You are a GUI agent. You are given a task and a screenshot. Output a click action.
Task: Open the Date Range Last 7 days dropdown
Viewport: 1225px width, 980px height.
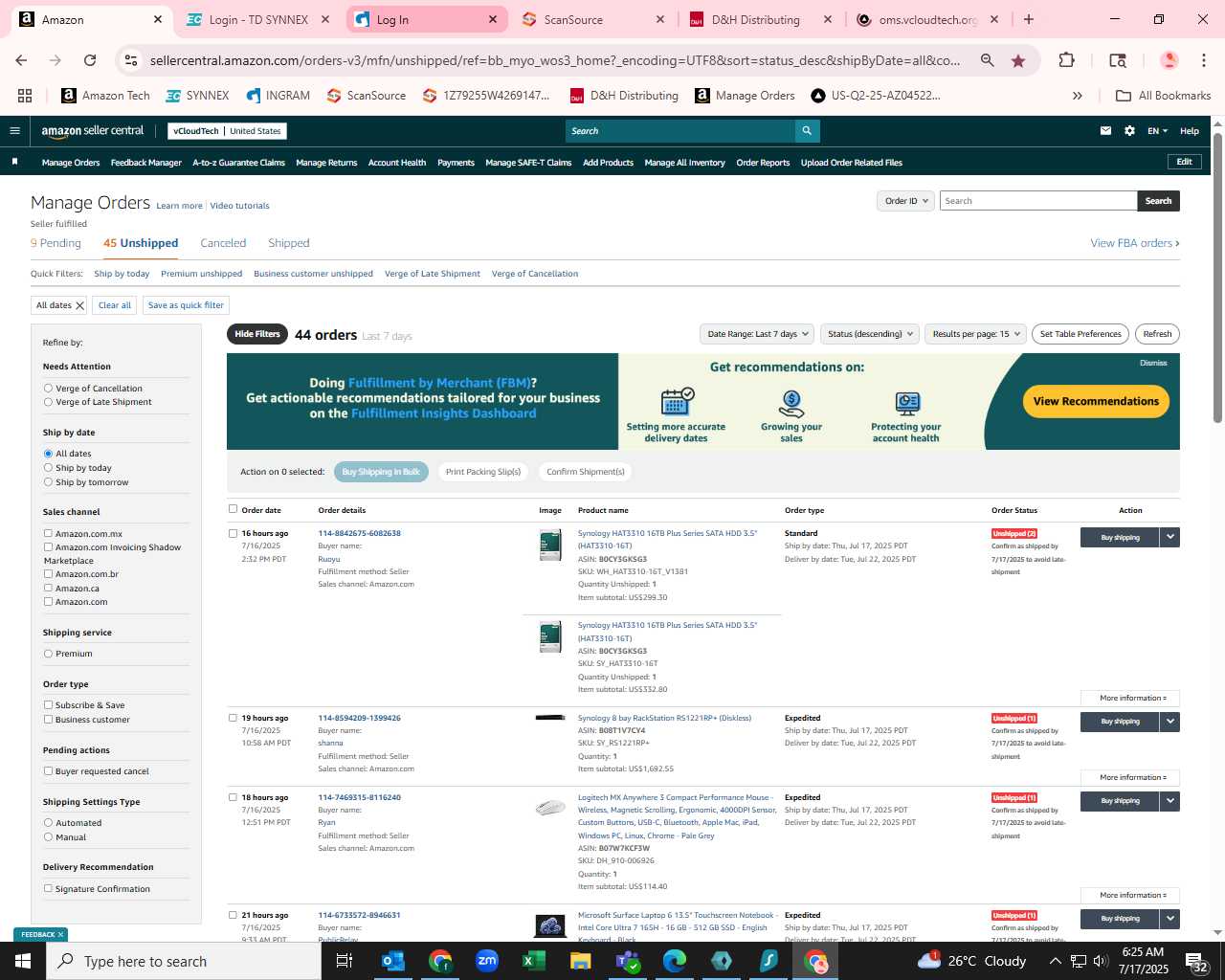click(x=757, y=334)
